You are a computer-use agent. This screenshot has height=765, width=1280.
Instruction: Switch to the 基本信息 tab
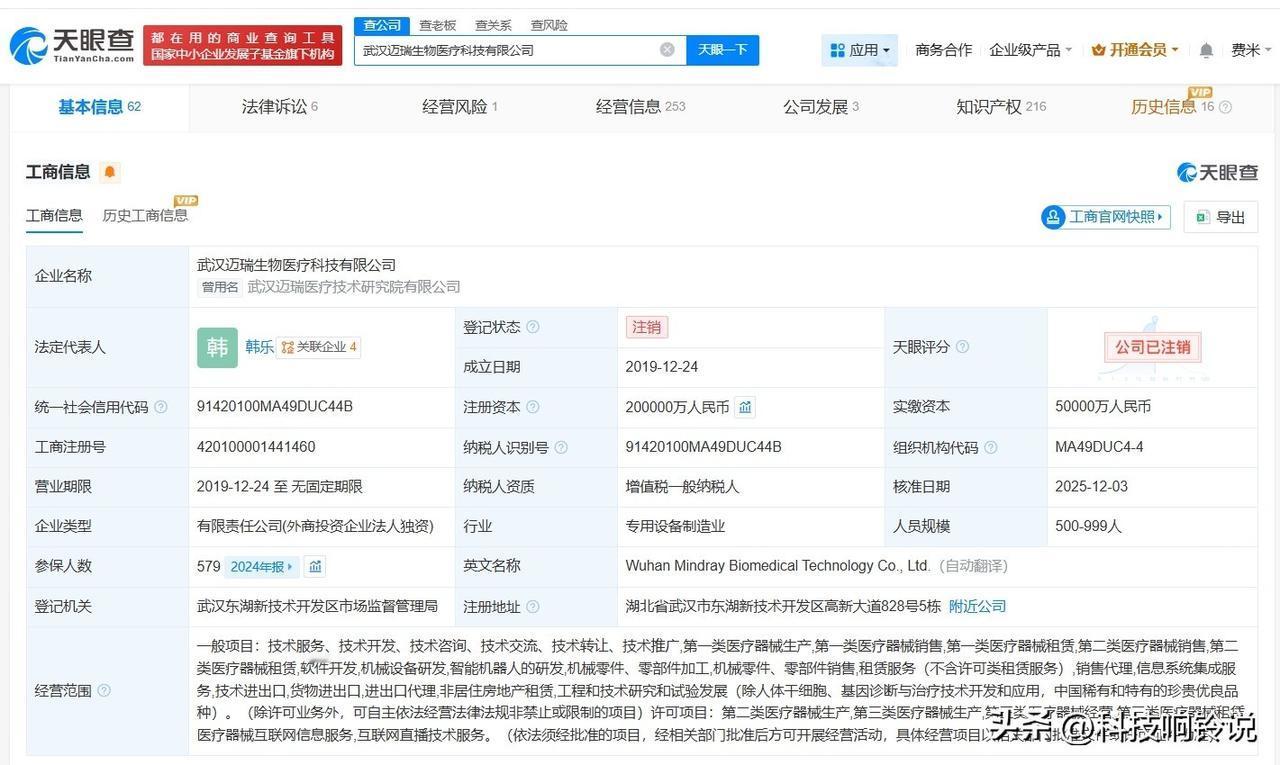100,107
